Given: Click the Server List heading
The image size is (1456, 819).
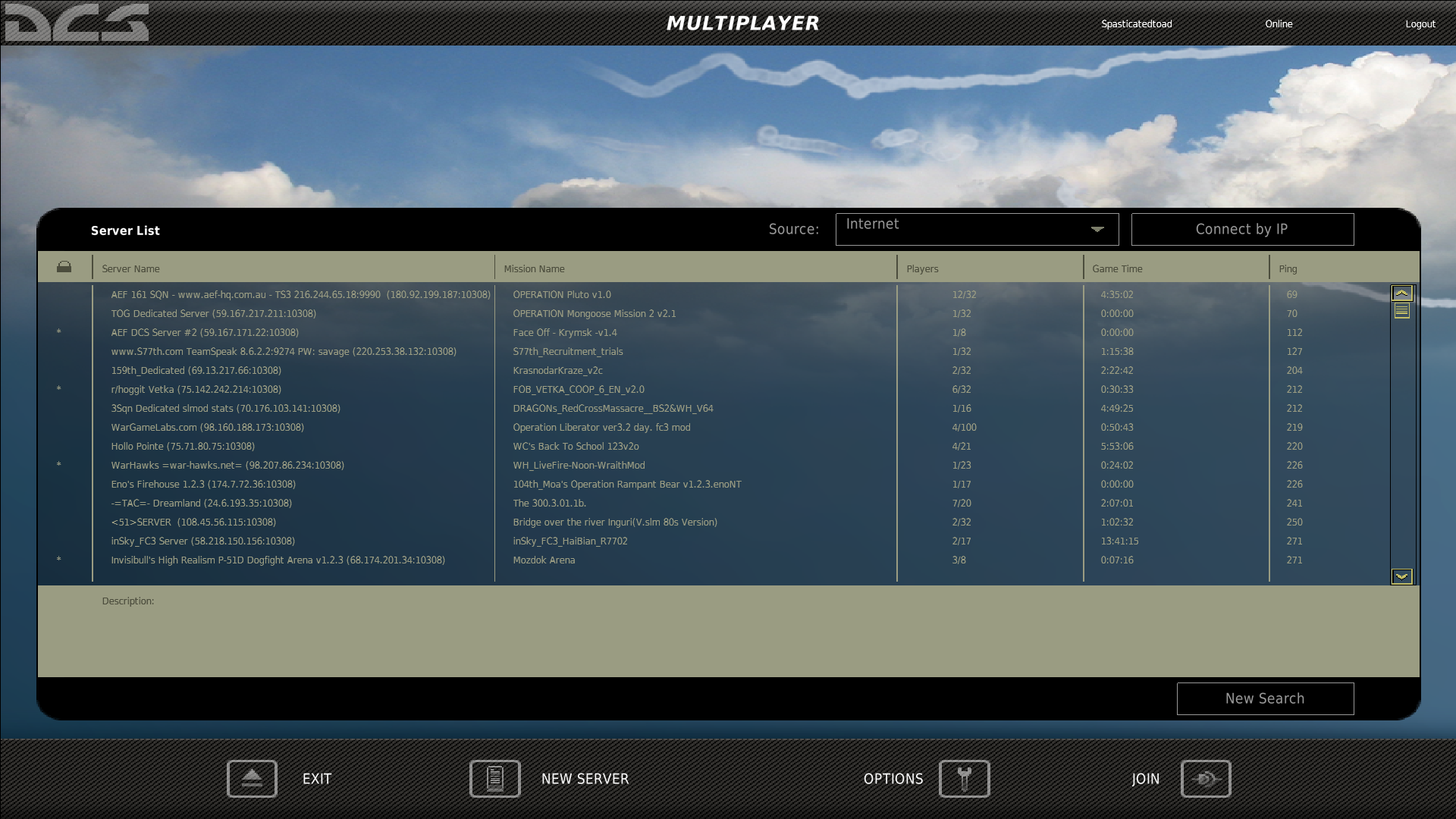Looking at the screenshot, I should [x=125, y=231].
